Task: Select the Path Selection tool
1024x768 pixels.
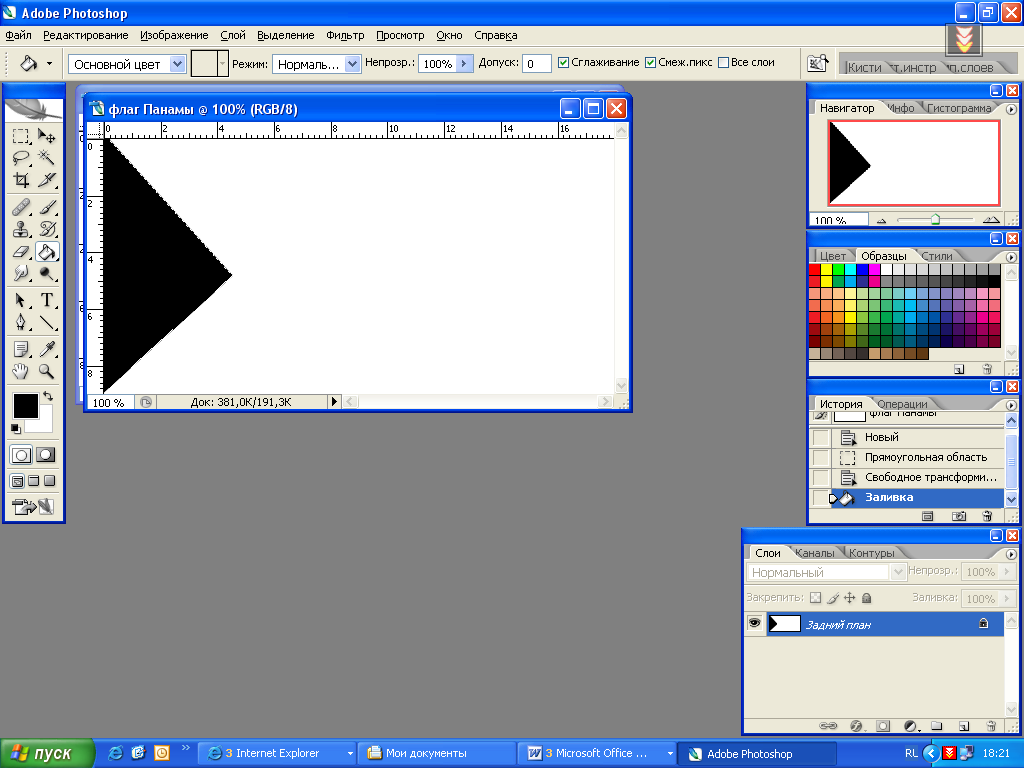Action: pos(21,300)
